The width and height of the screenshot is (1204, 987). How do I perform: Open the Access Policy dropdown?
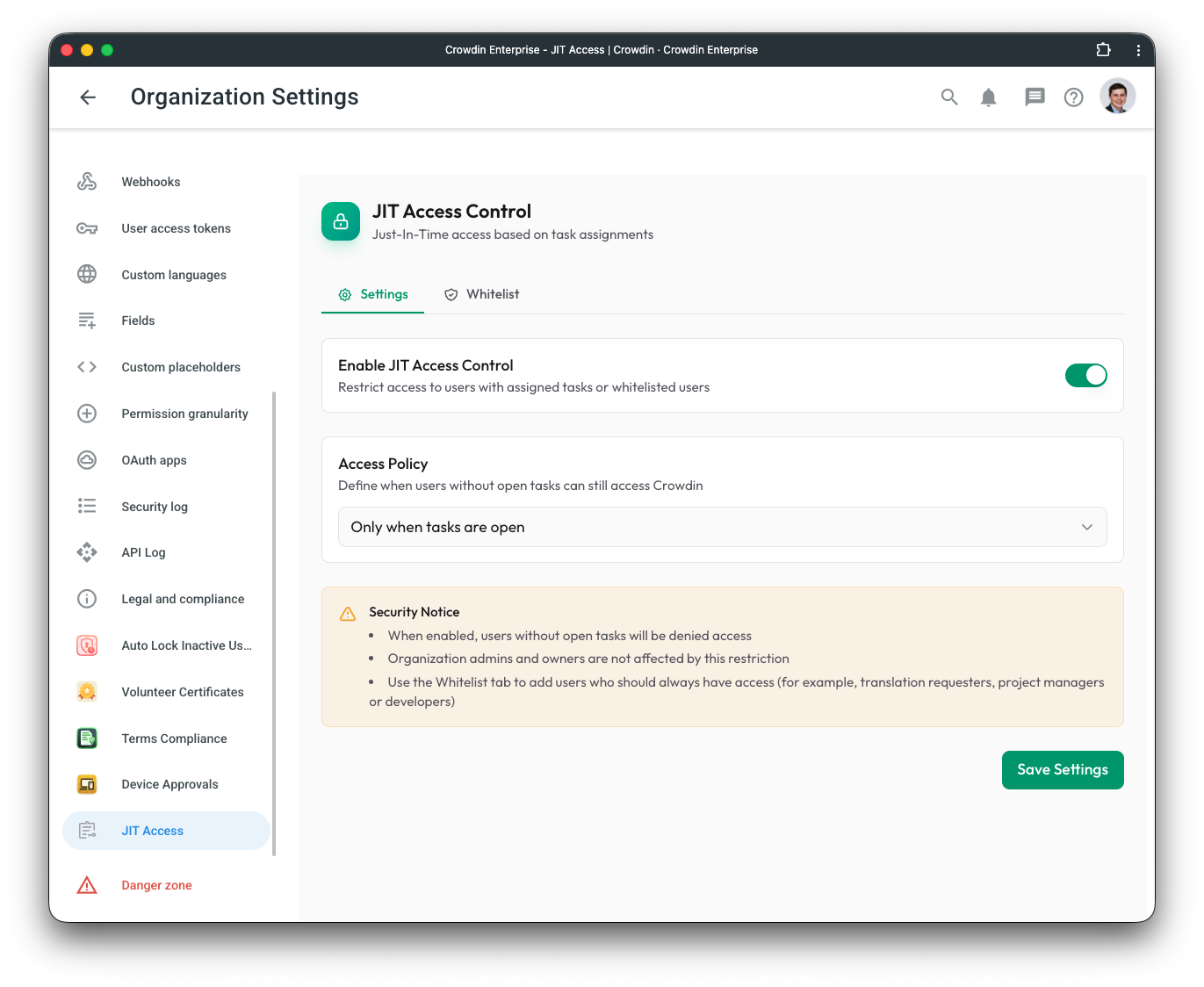[x=723, y=527]
